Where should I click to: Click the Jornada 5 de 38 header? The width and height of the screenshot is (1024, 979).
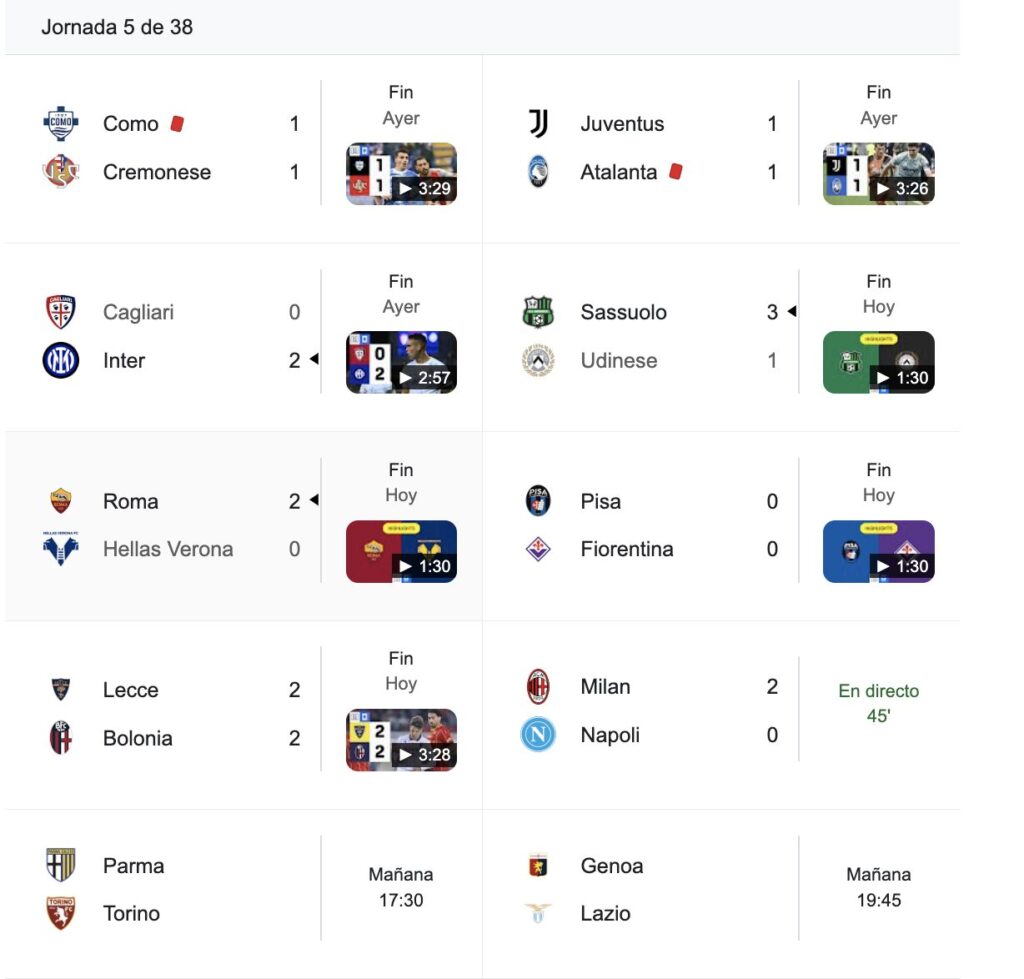(x=117, y=27)
